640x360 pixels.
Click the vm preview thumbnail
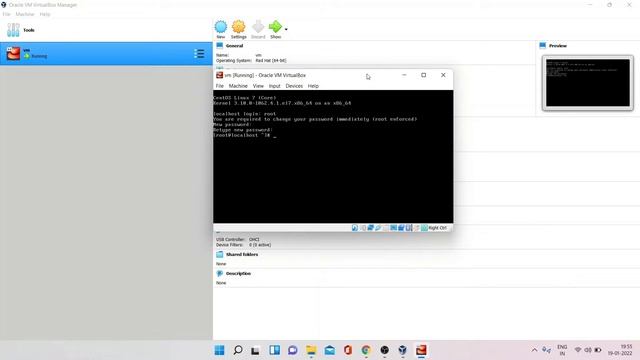pos(588,83)
